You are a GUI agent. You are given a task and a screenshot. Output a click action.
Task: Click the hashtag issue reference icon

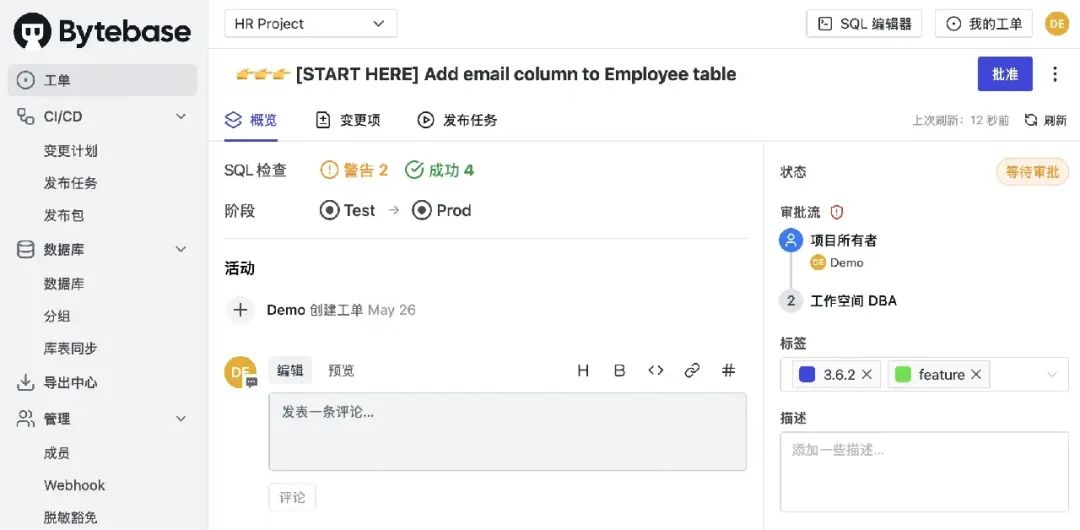729,371
